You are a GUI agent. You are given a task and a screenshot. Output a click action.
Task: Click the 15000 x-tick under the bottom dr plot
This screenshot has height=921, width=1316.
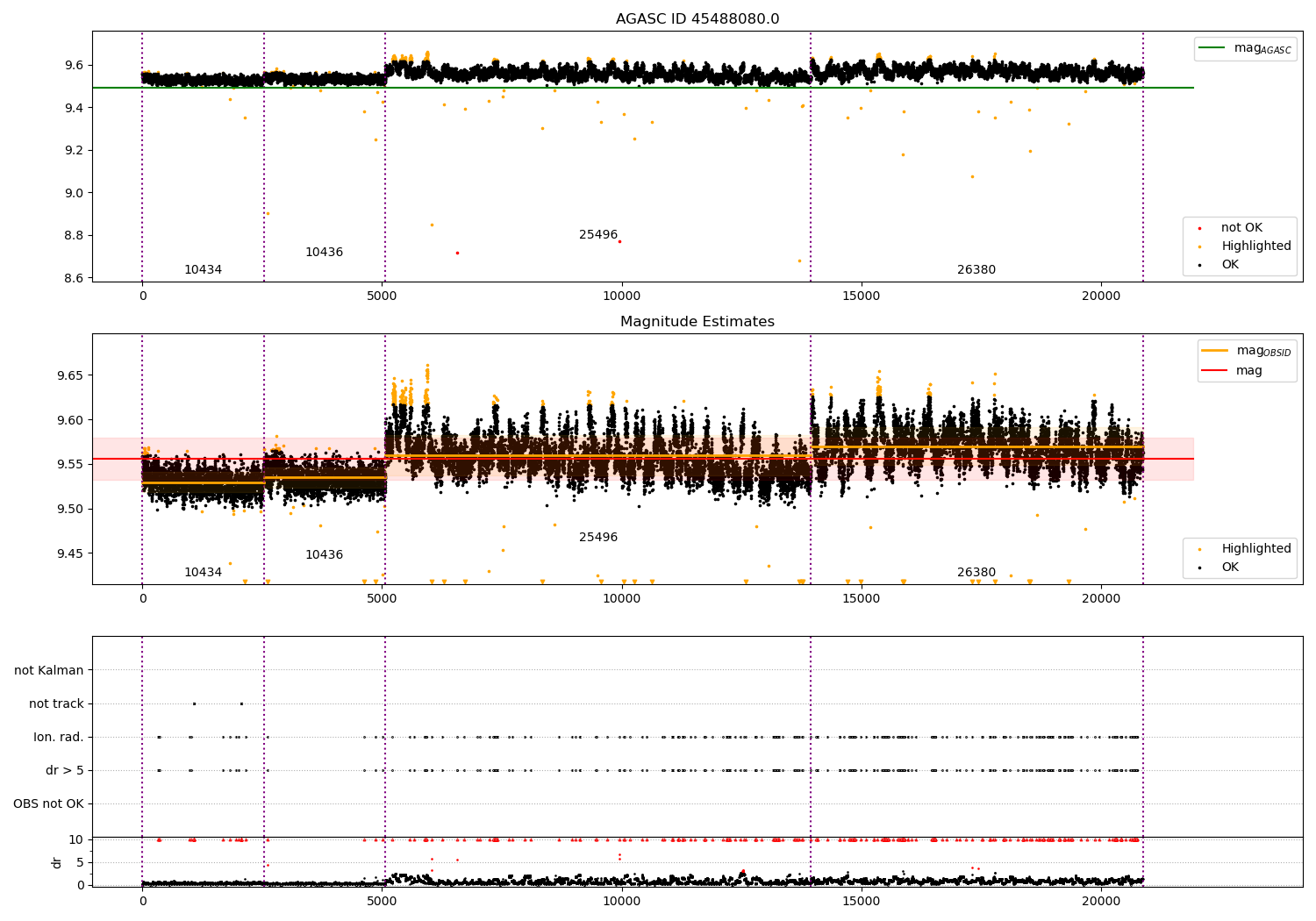862,902
